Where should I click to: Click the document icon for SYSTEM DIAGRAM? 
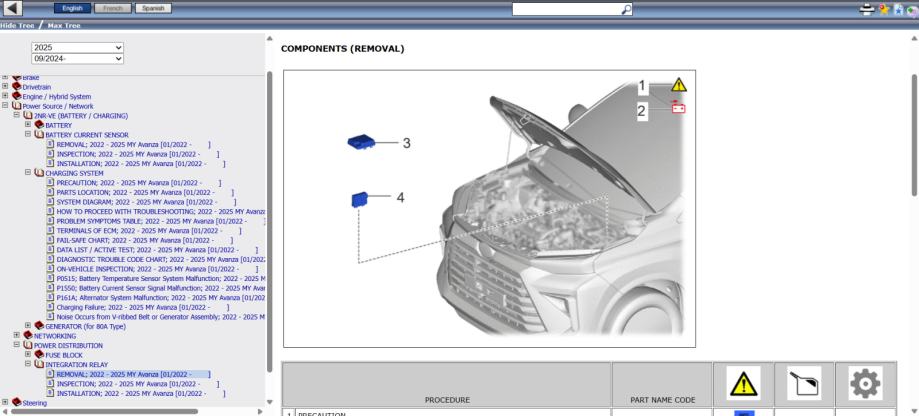pos(50,202)
